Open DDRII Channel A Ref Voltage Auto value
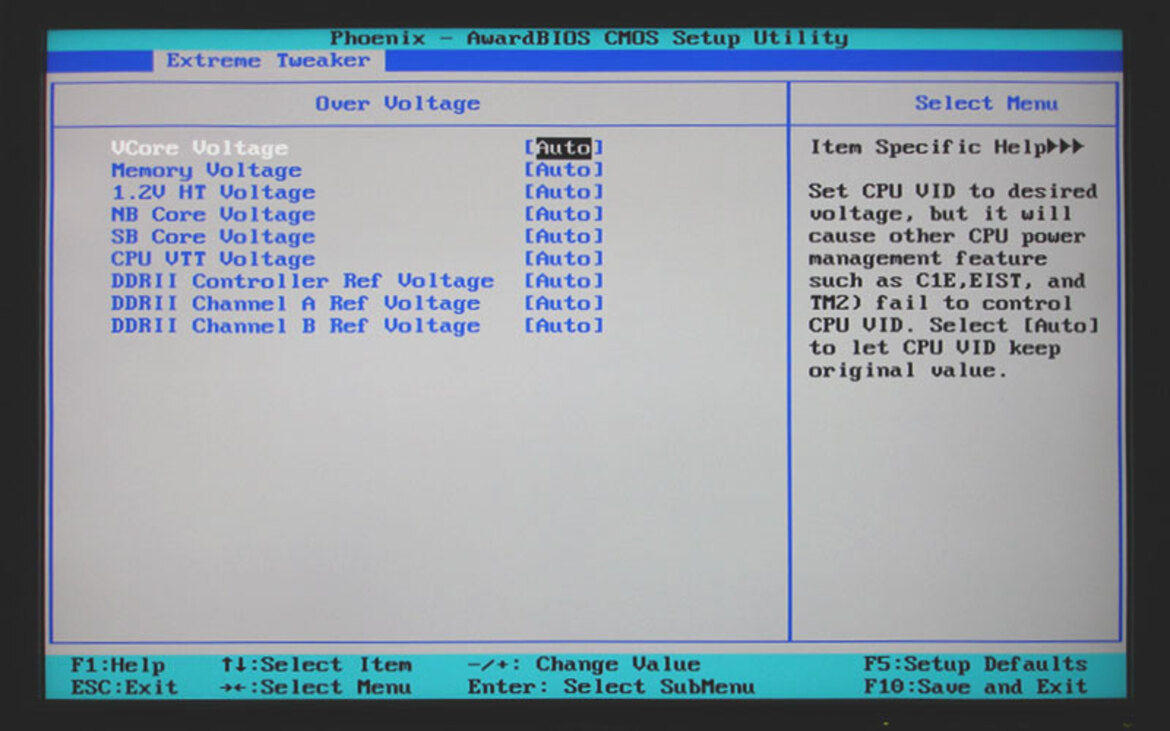This screenshot has height=731, width=1170. pyautogui.click(x=563, y=304)
